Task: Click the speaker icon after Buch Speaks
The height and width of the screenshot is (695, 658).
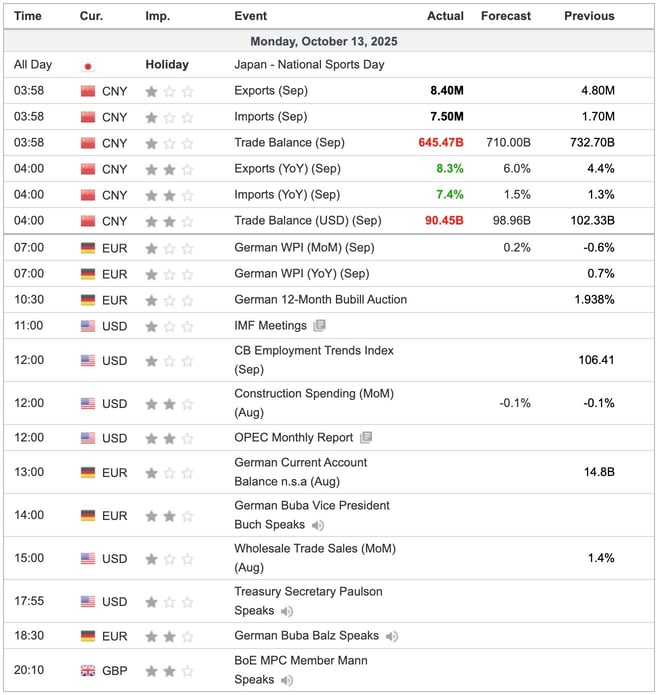Action: pos(318,525)
